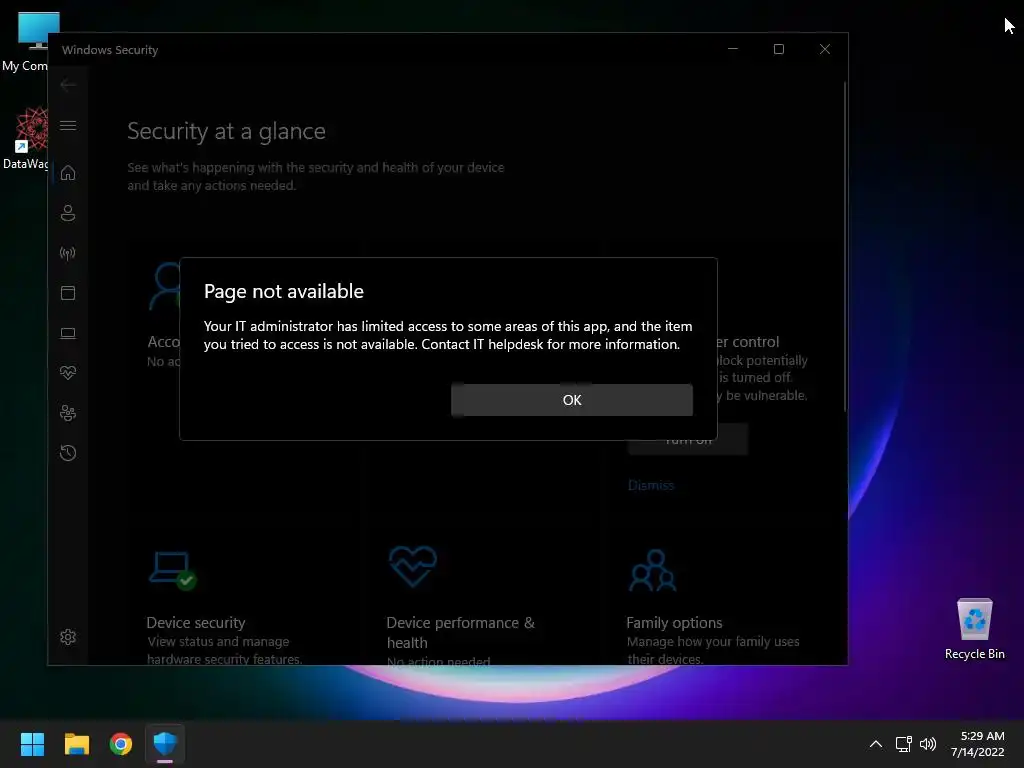Open Family options sidebar icon
1024x768 pixels.
pyautogui.click(x=68, y=413)
